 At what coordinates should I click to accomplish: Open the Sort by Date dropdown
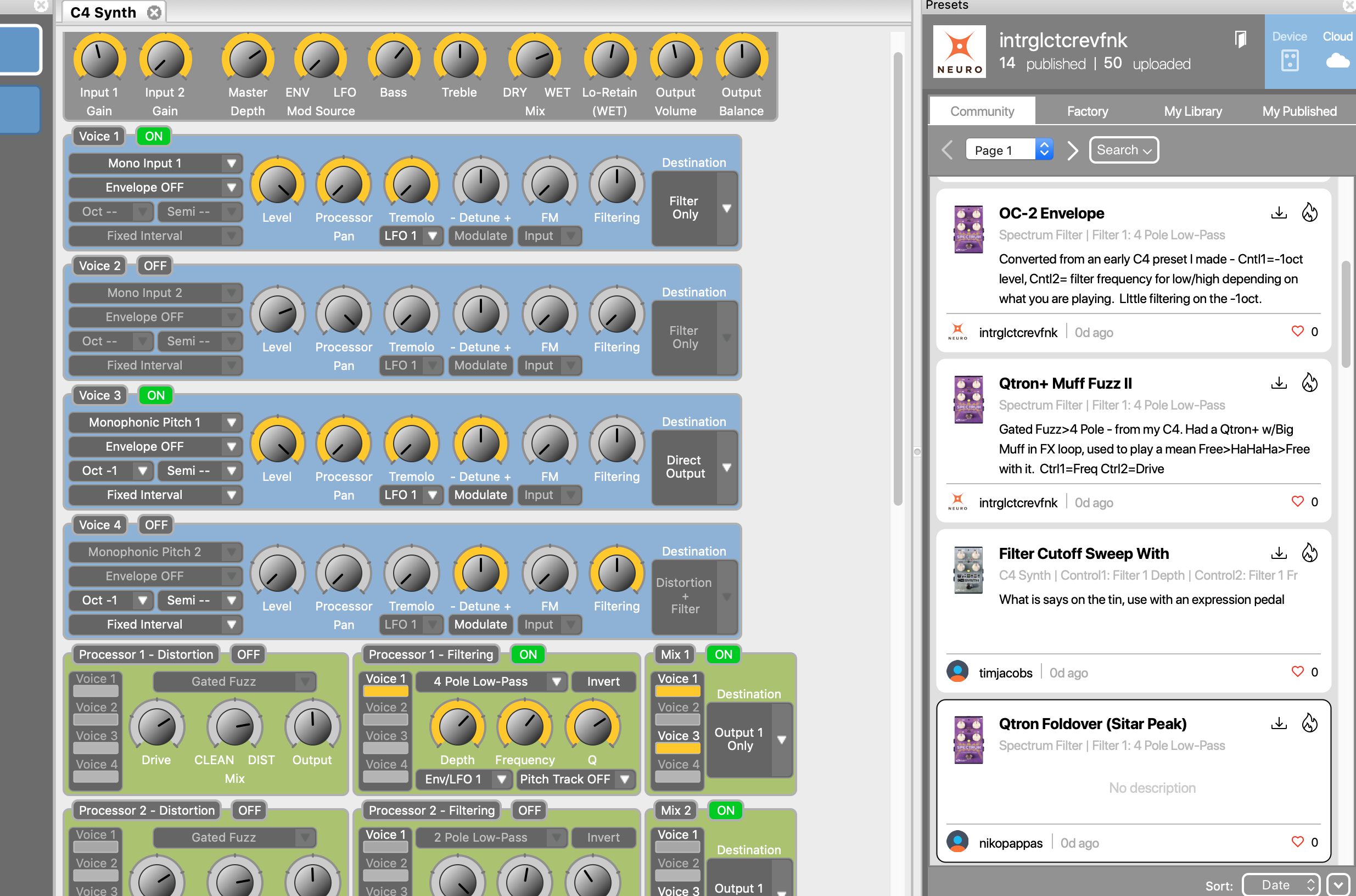[1281, 885]
